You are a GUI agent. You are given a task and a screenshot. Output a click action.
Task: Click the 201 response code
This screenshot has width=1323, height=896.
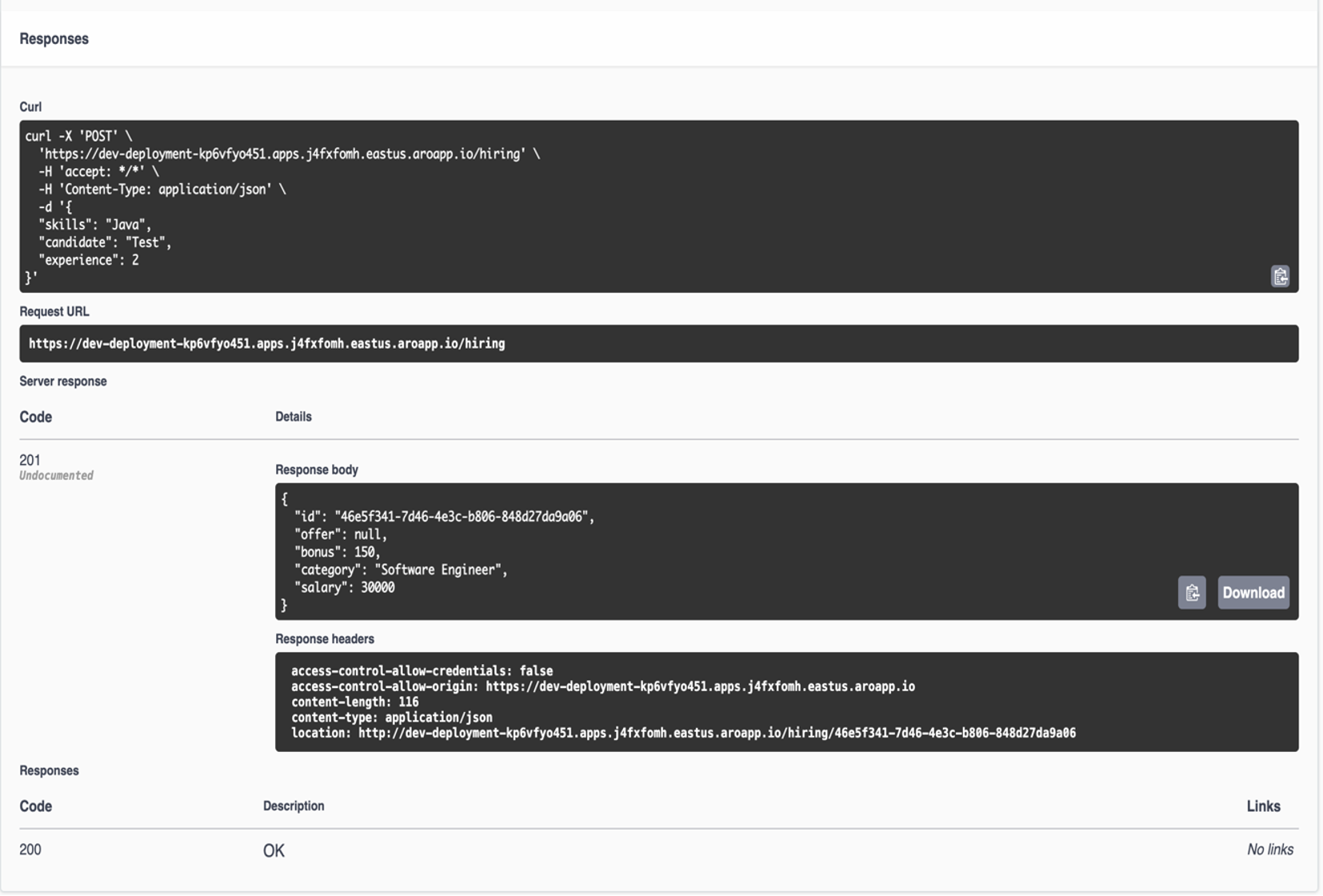[x=30, y=460]
